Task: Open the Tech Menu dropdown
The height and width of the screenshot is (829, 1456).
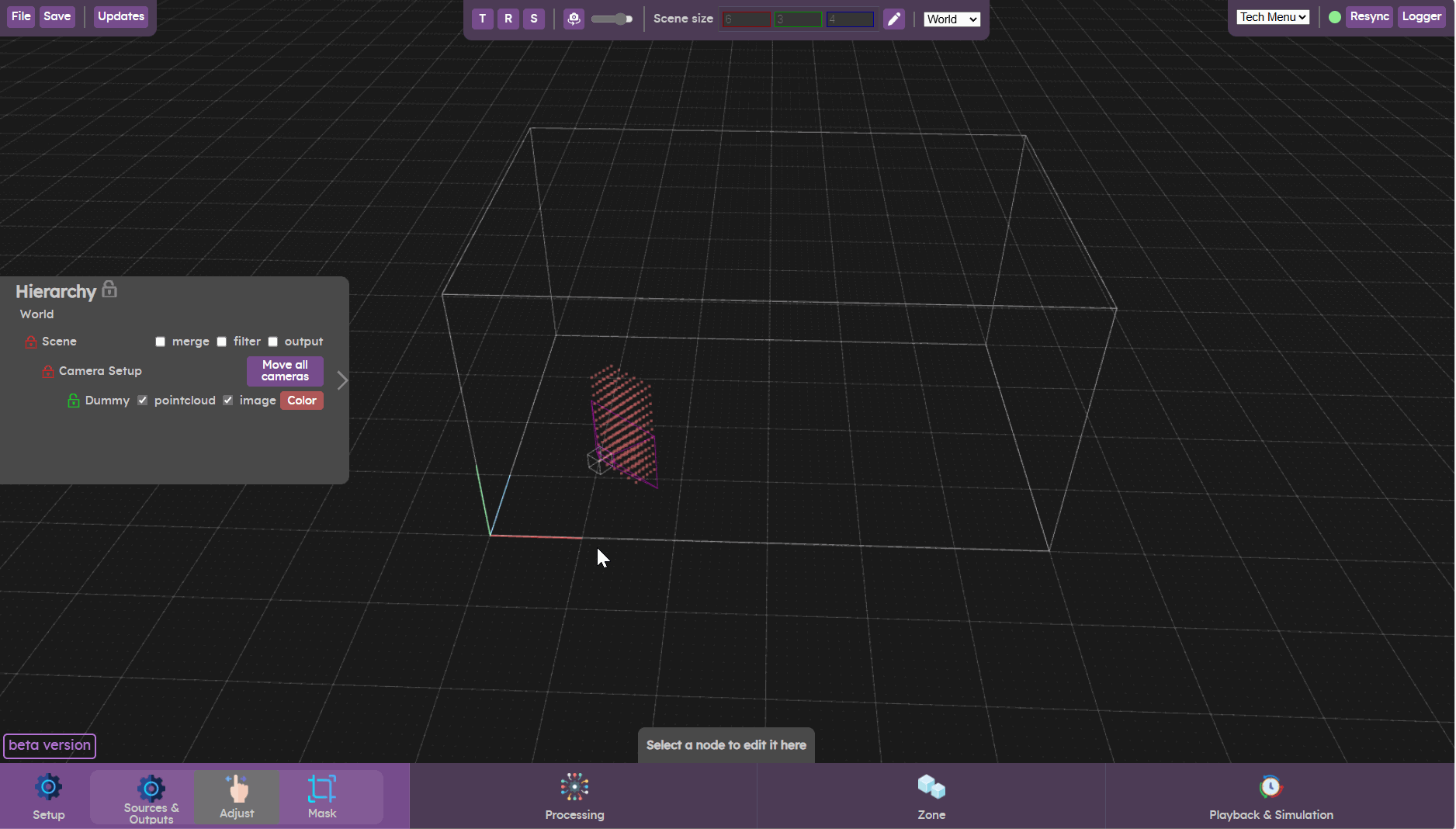Action: [1273, 17]
